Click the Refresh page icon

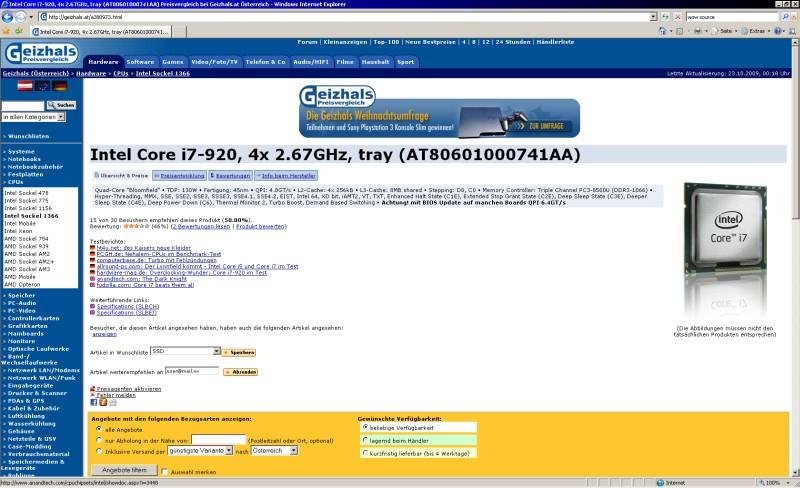pyautogui.click(x=666, y=17)
